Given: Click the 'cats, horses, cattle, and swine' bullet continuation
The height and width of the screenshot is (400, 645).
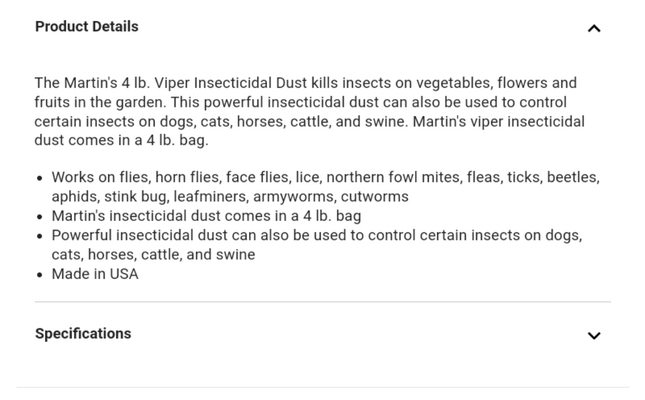Looking at the screenshot, I should (153, 255).
